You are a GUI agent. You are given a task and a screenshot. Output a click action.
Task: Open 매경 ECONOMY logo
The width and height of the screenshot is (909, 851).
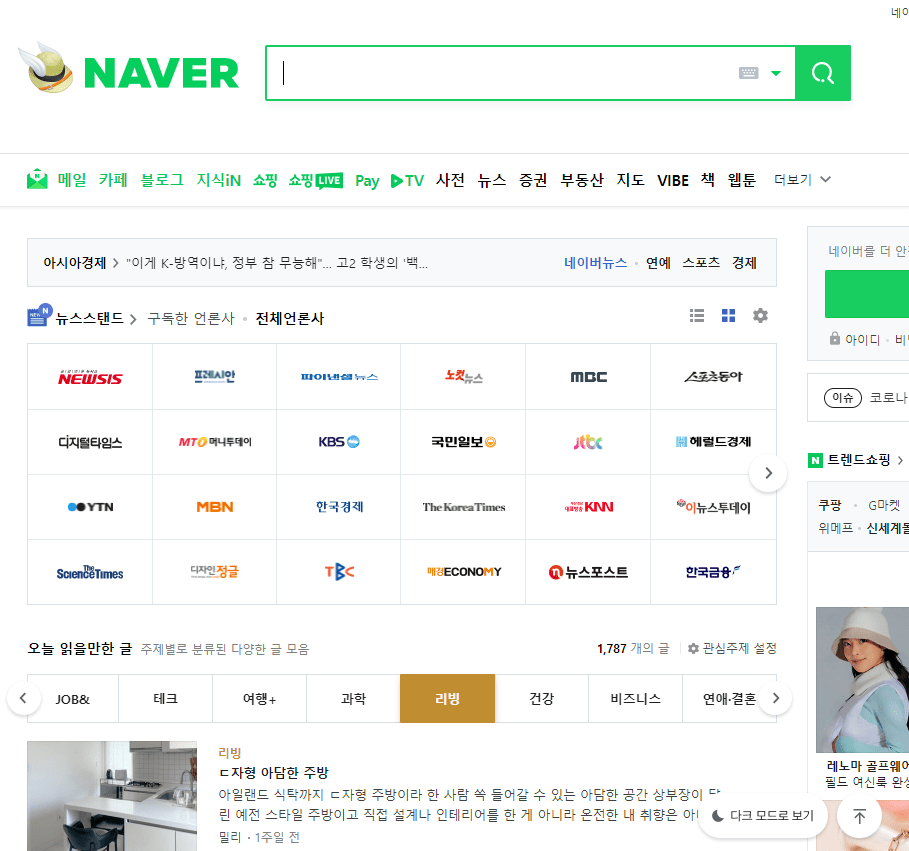click(x=464, y=572)
